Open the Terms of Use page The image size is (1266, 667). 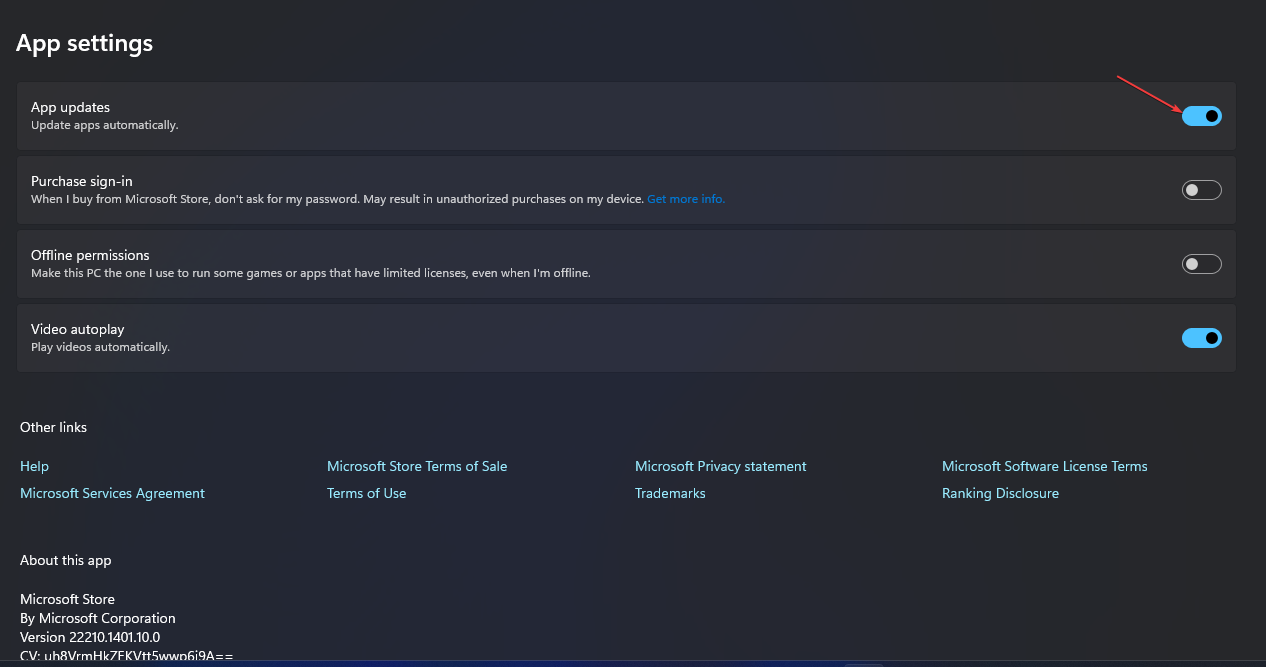point(366,493)
